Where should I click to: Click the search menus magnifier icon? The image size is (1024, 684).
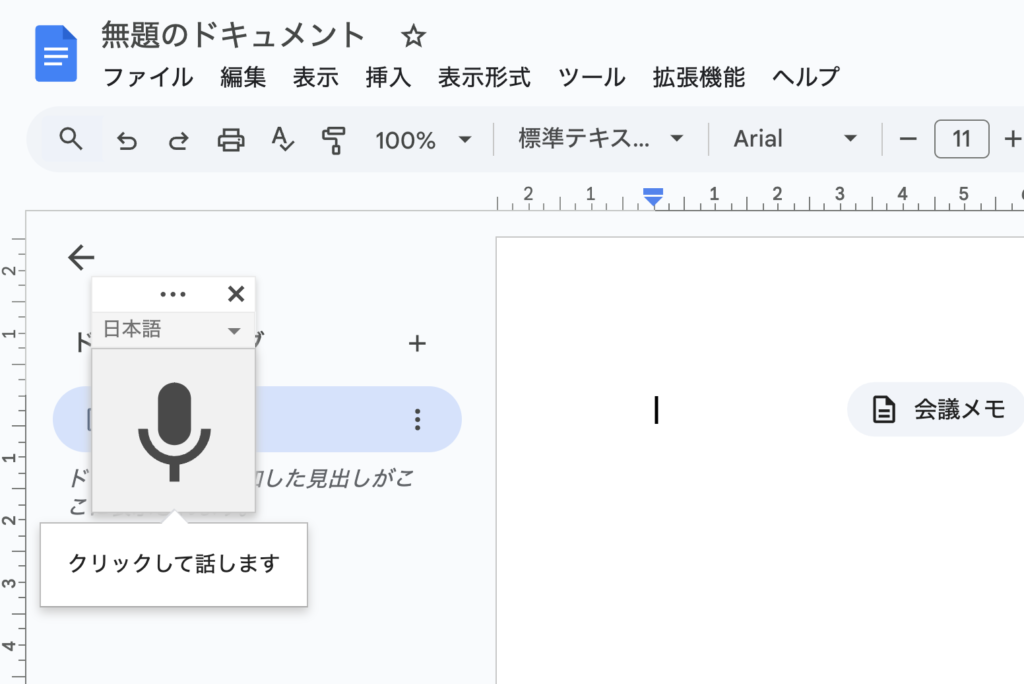[x=70, y=139]
